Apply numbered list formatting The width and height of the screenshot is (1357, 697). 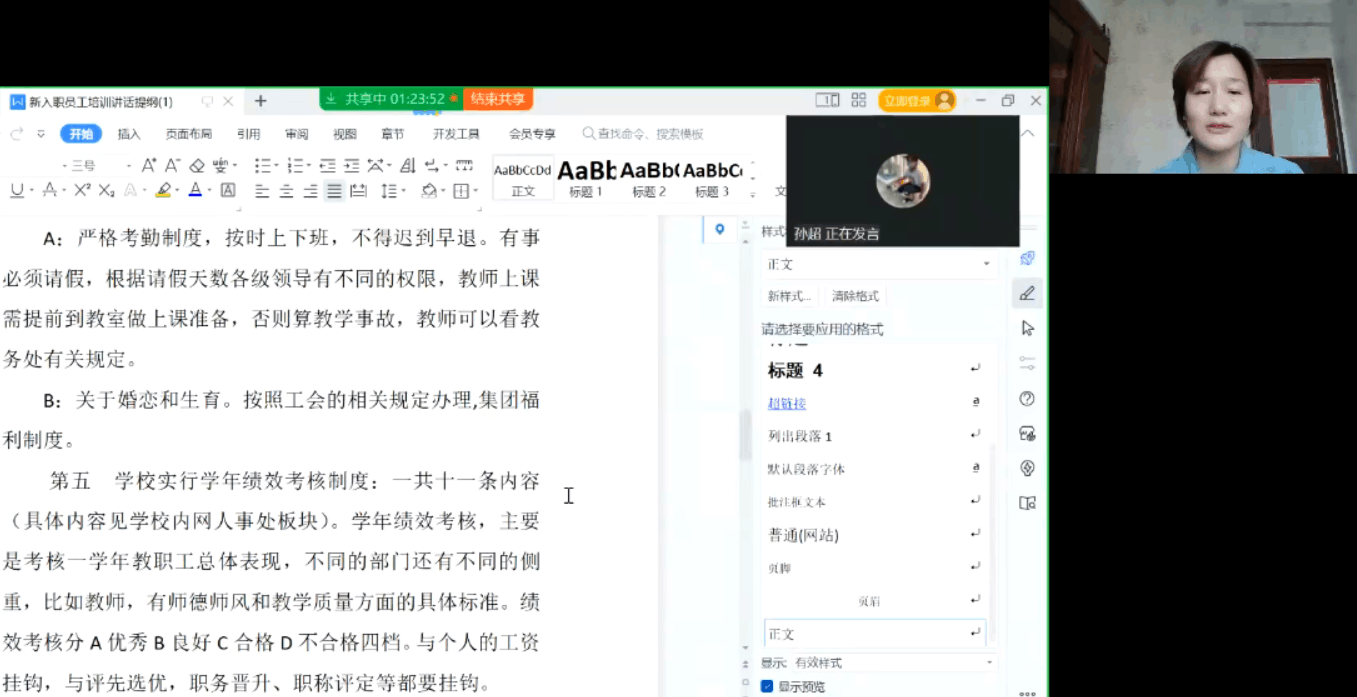click(x=294, y=165)
